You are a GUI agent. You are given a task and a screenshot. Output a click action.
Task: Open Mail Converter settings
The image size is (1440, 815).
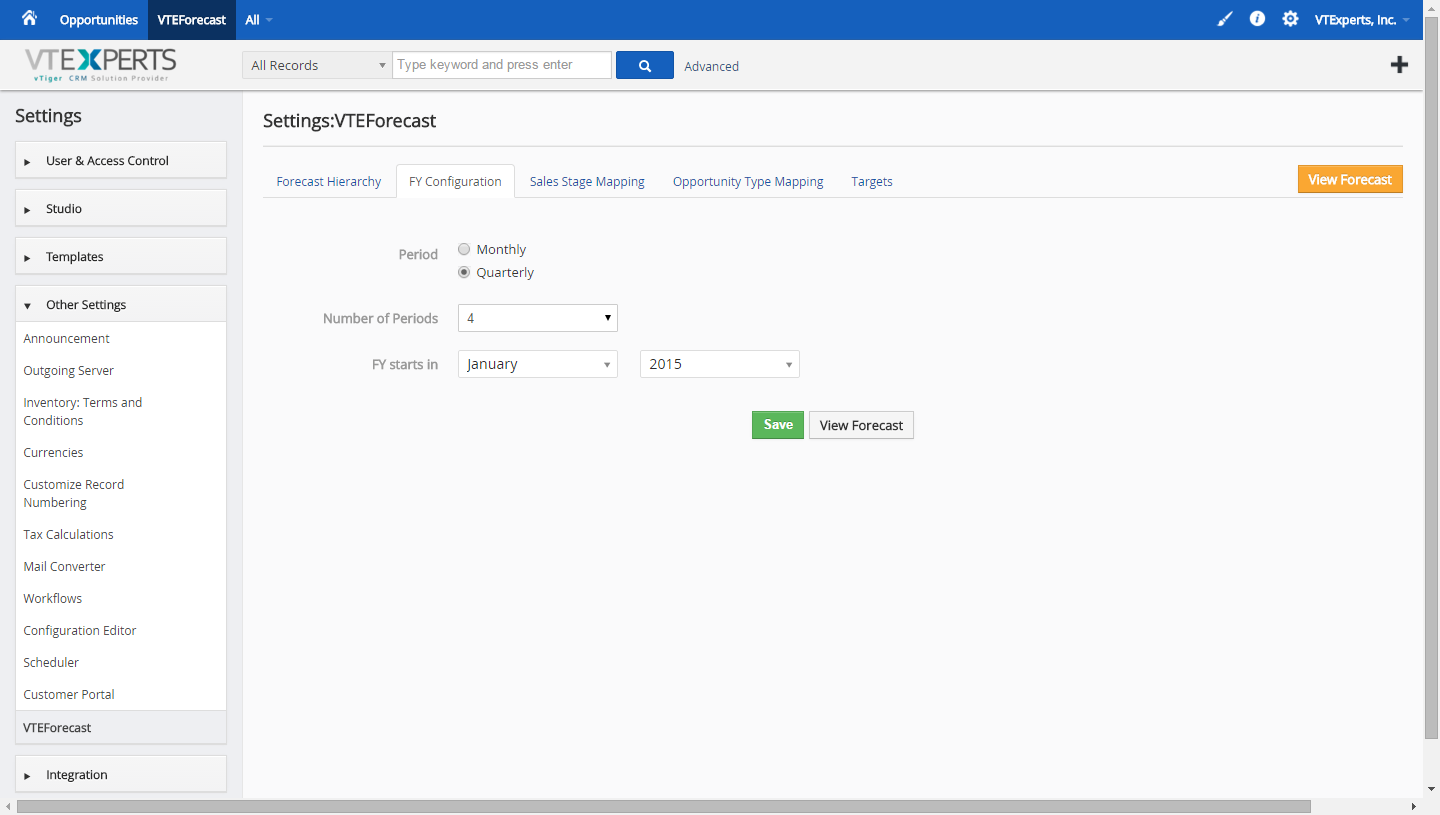(x=65, y=566)
